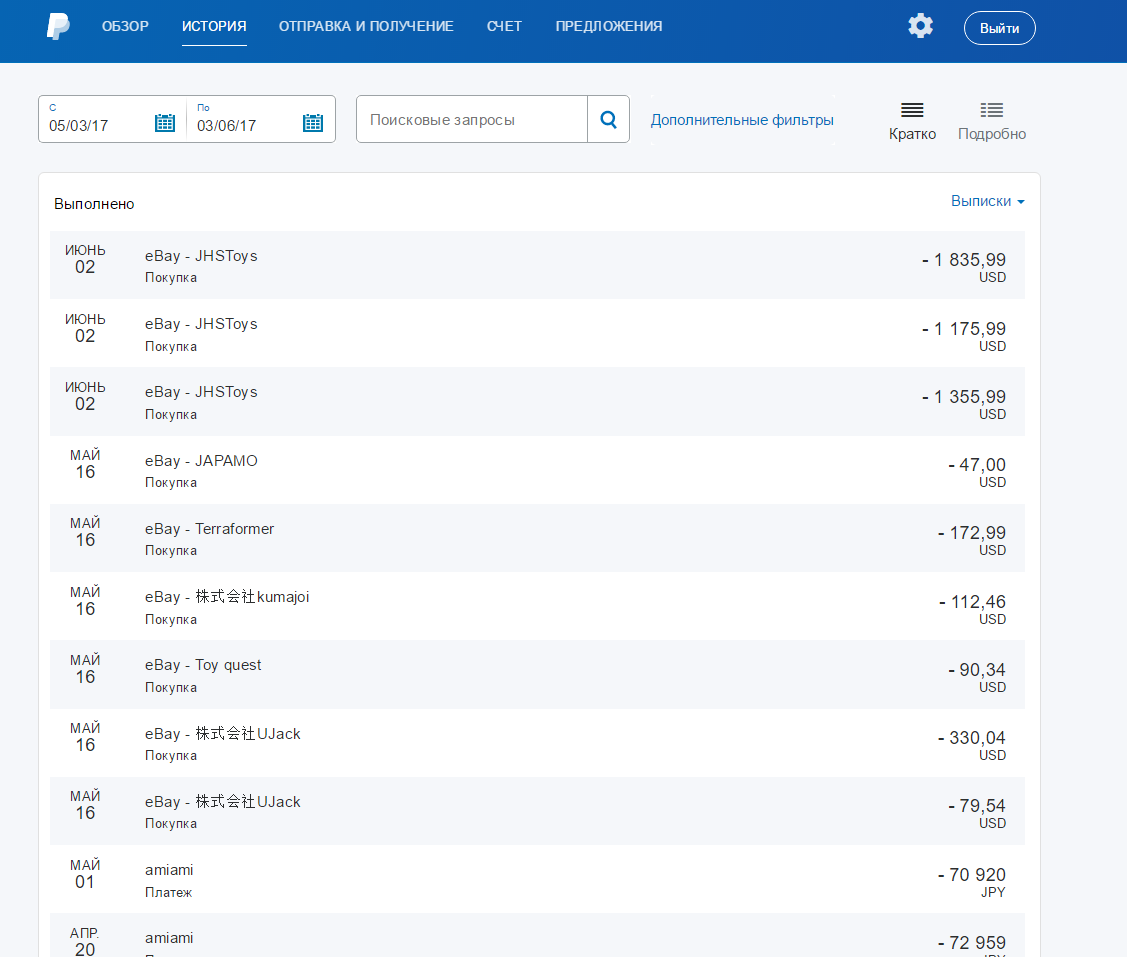The image size is (1127, 957).
Task: Click the magnifier search icon
Action: tap(608, 120)
